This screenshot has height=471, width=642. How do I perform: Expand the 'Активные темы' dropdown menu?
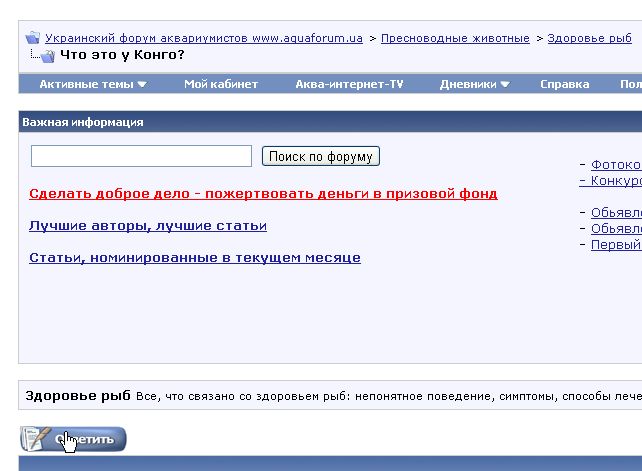click(93, 84)
